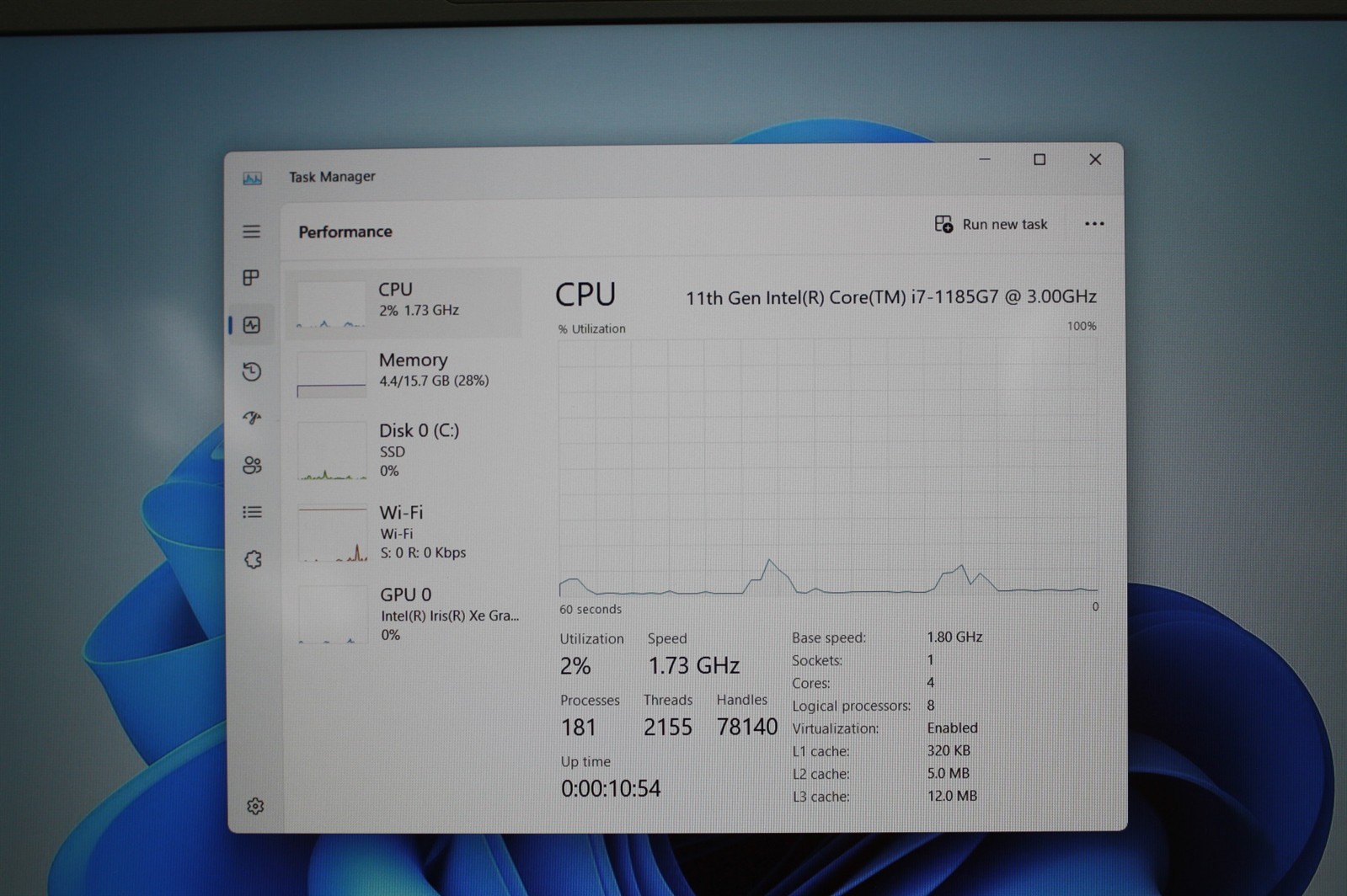
Task: Select the Performance page icon
Action: coord(252,325)
